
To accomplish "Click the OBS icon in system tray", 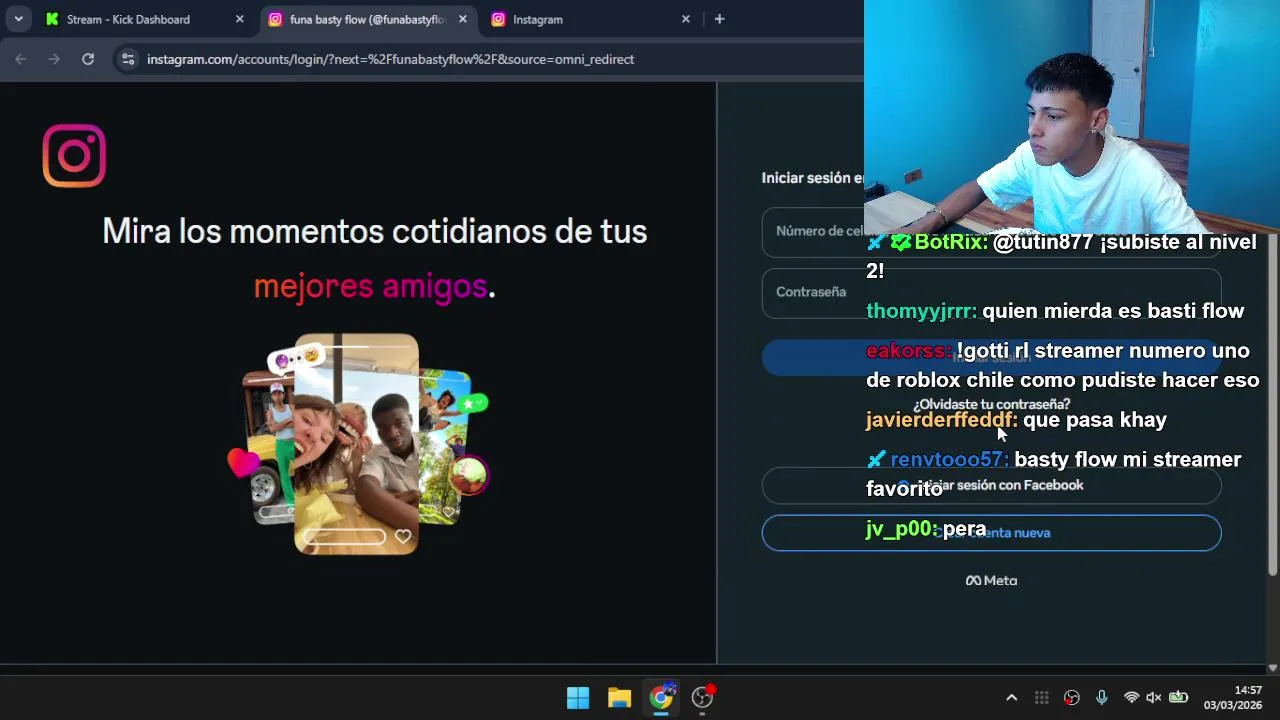I will [x=1071, y=698].
